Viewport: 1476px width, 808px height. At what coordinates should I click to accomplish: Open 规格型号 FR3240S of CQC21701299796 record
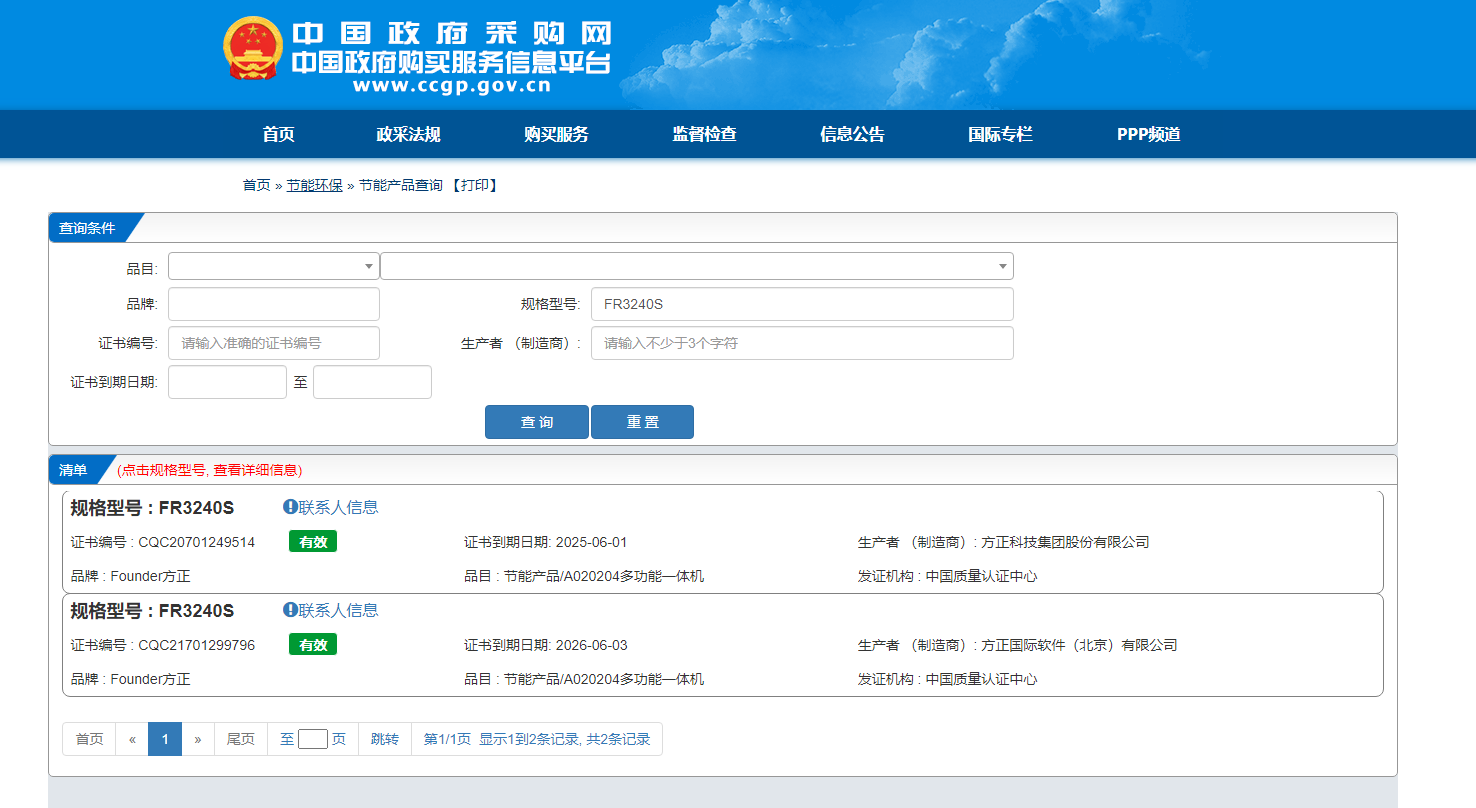152,611
